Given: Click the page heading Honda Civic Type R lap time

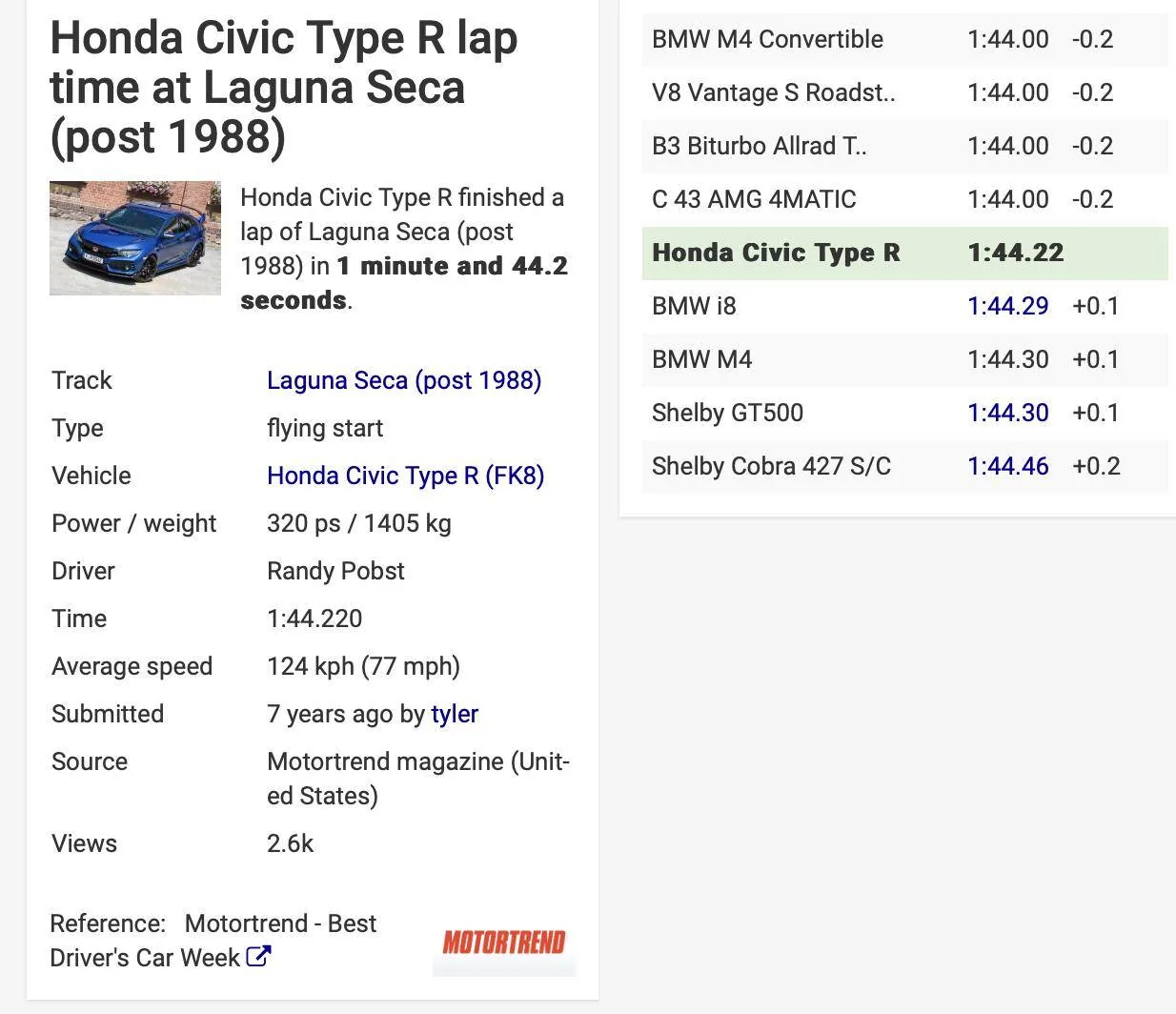Looking at the screenshot, I should point(284,87).
